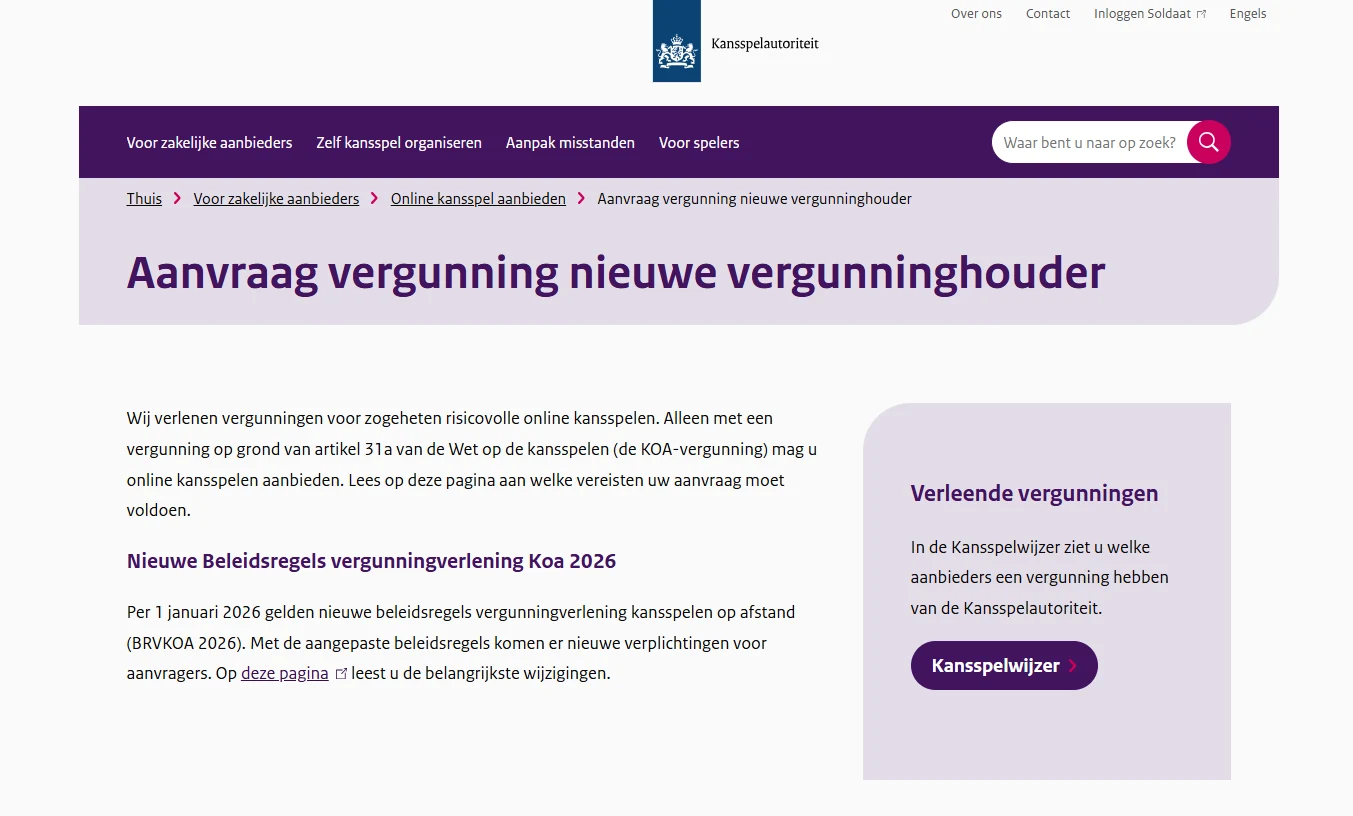Open 'Online kansspel aanbieden' breadcrumb link
This screenshot has height=816, width=1353.
[478, 199]
